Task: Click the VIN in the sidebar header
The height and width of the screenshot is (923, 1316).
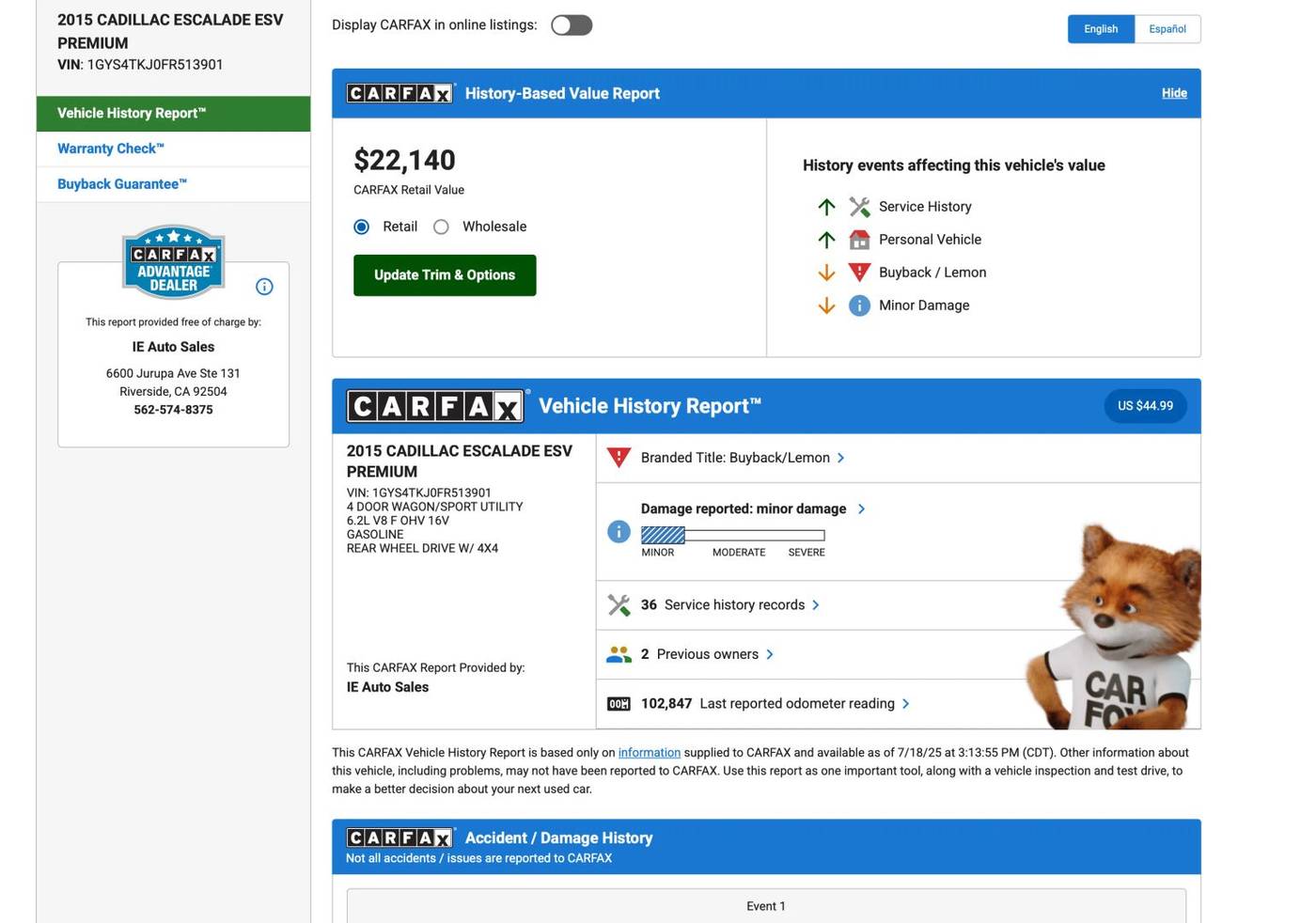Action: (x=140, y=65)
